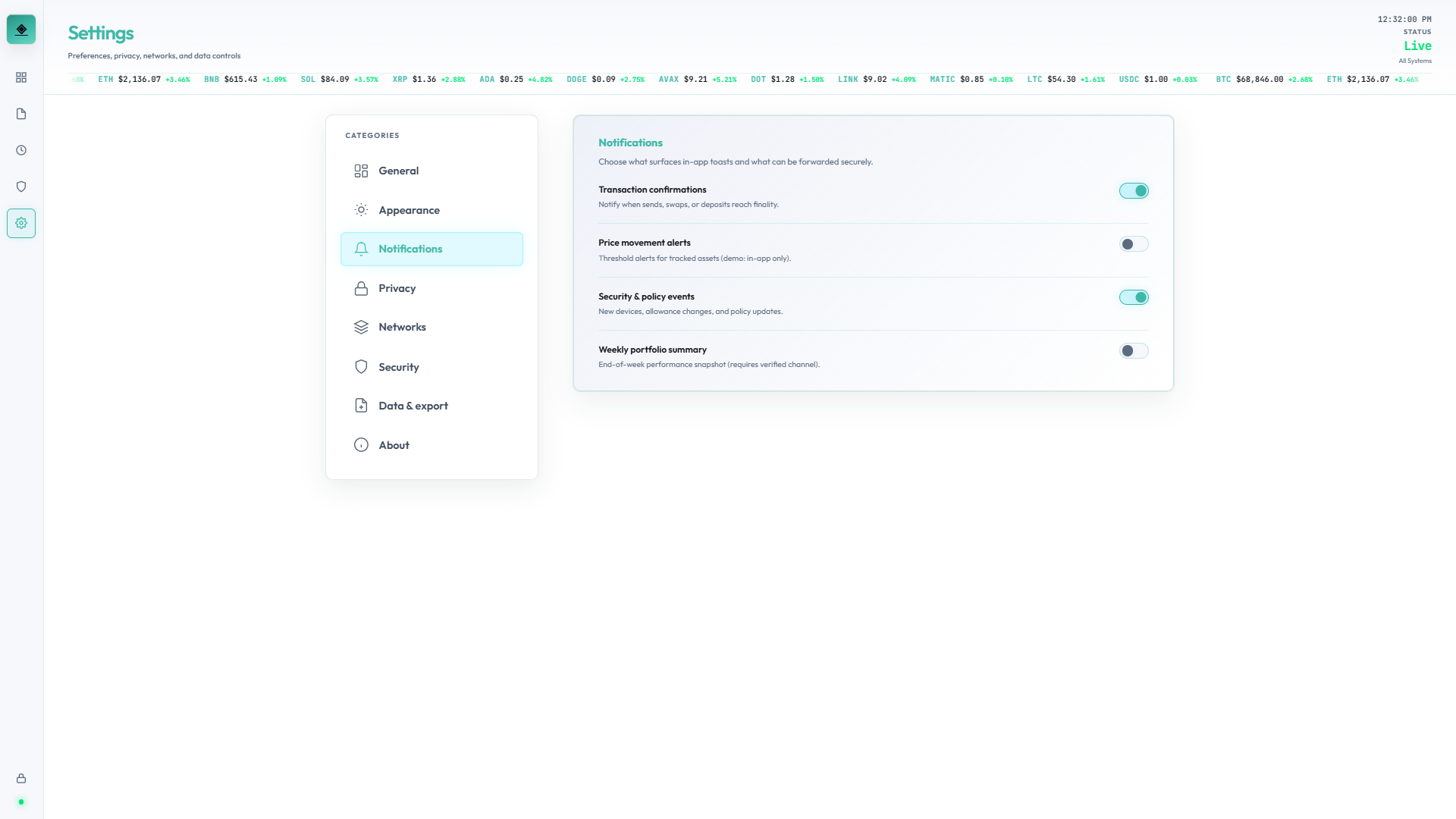Click the lock icon in the sidebar bottom
This screenshot has height=819, width=1456.
(x=21, y=778)
